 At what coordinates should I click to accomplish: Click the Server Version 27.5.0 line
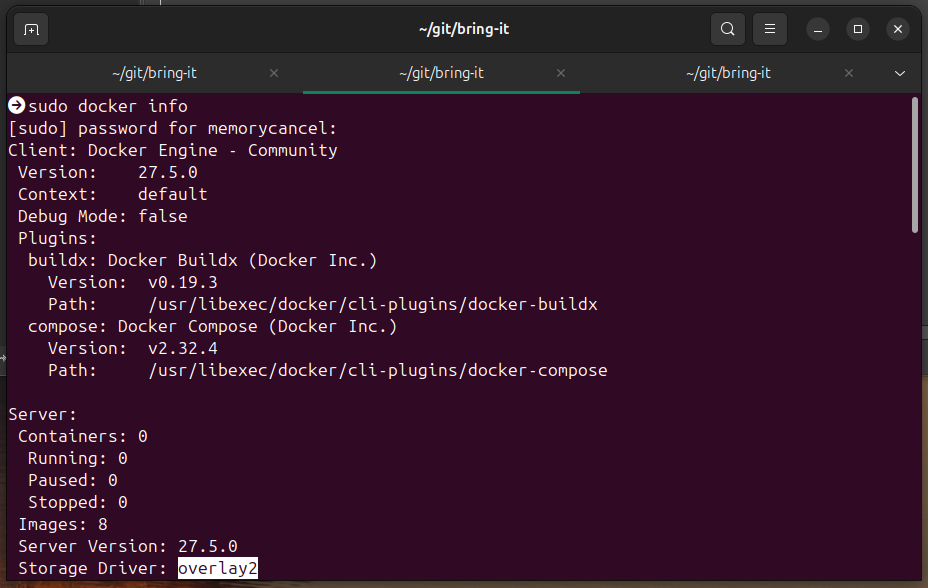click(128, 547)
